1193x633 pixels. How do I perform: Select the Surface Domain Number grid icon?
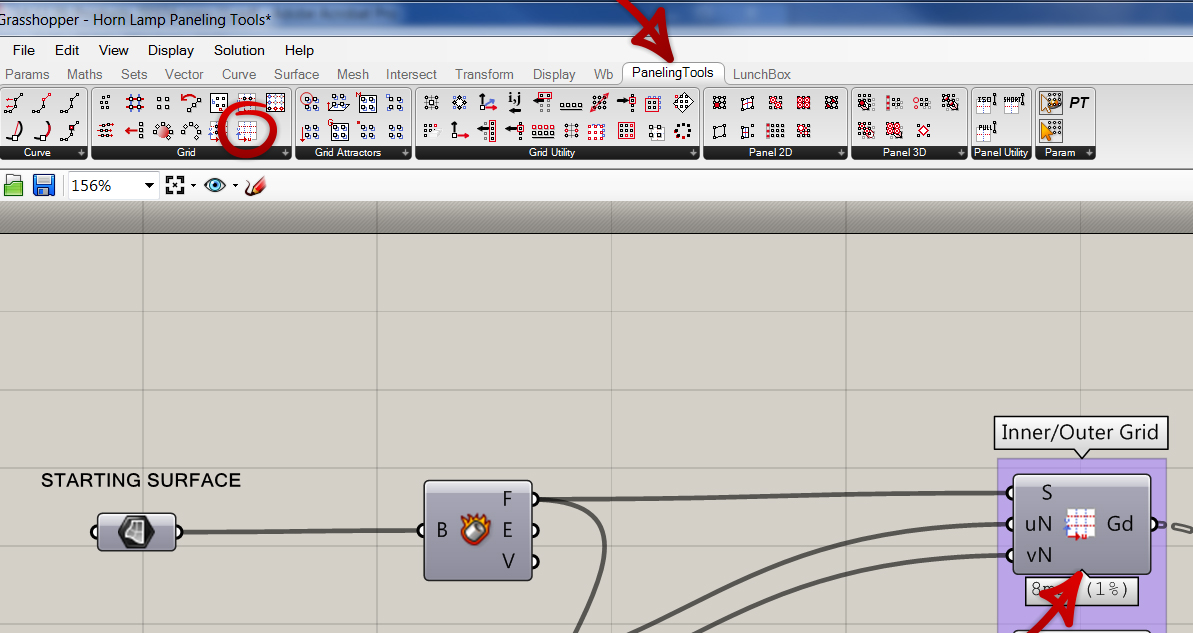(x=247, y=132)
